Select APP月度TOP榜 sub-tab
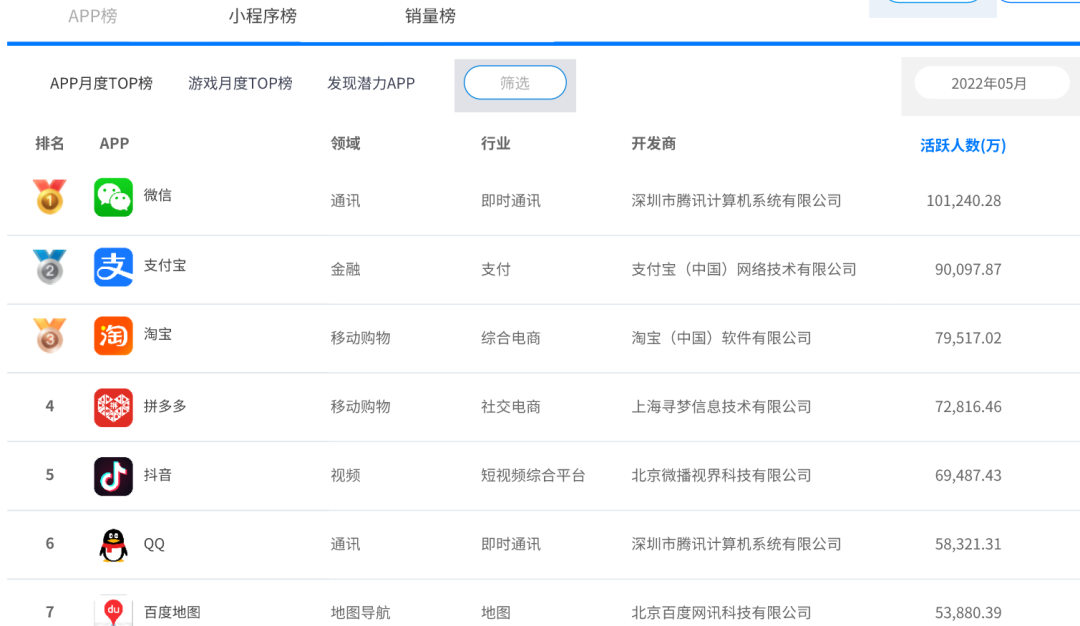 click(x=101, y=83)
